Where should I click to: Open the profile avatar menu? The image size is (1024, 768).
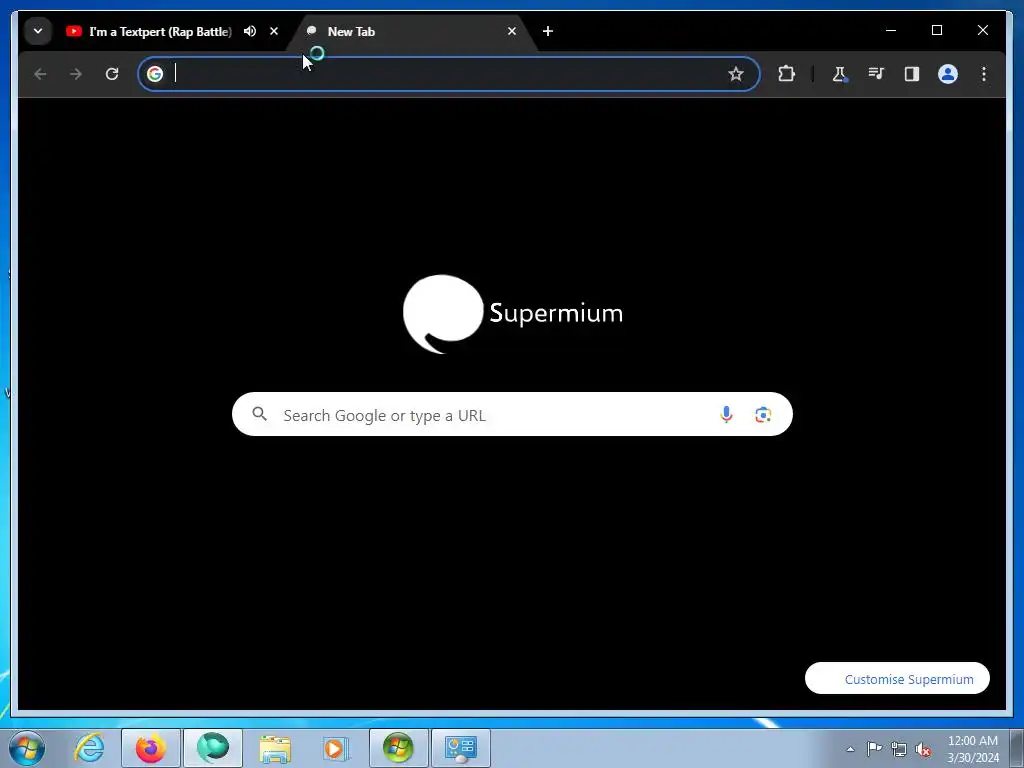click(948, 74)
